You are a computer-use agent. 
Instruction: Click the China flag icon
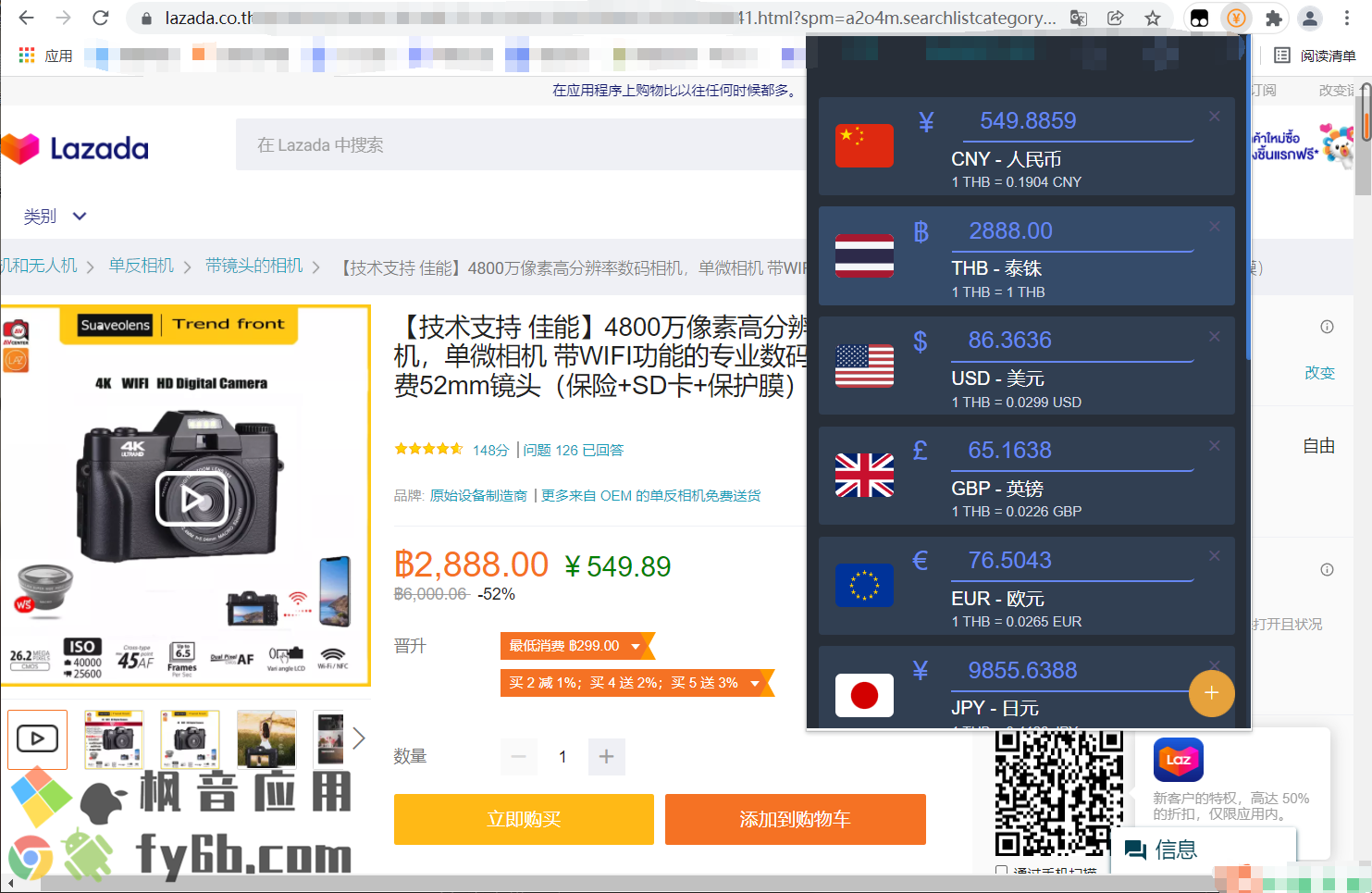pos(864,145)
